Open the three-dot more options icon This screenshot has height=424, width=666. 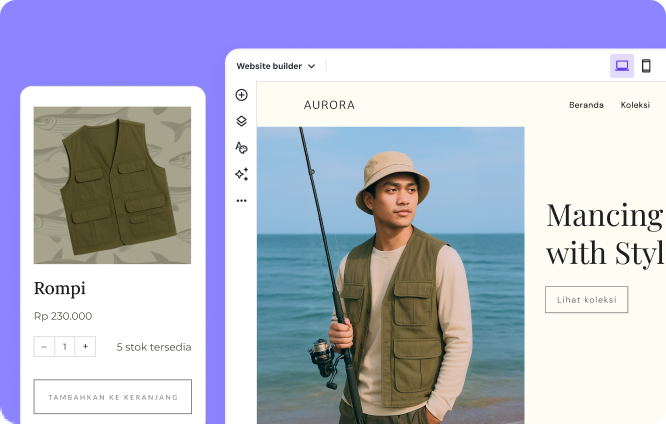pyautogui.click(x=241, y=200)
